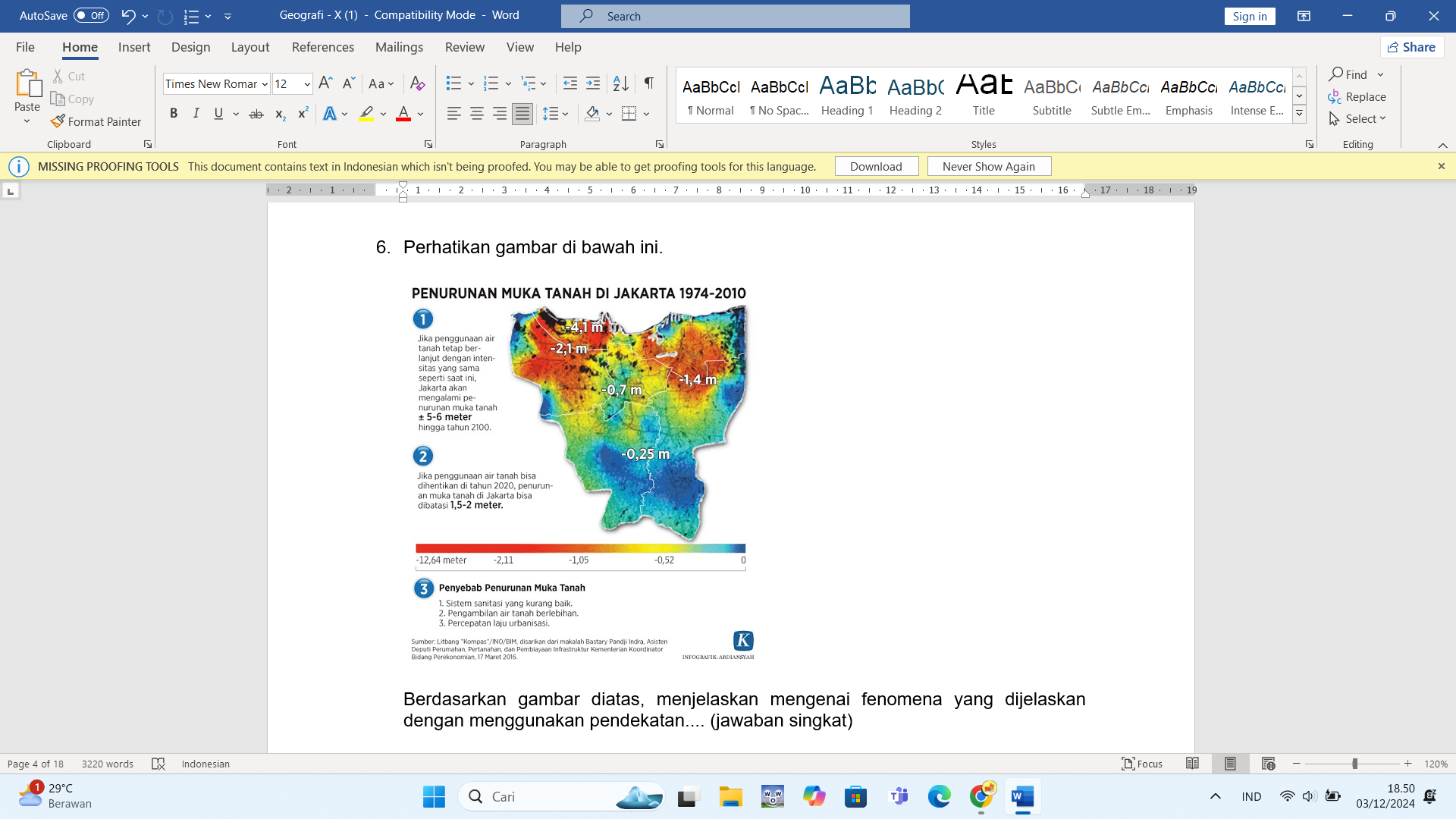Toggle Print Layout view
The width and height of the screenshot is (1456, 819).
[1230, 764]
